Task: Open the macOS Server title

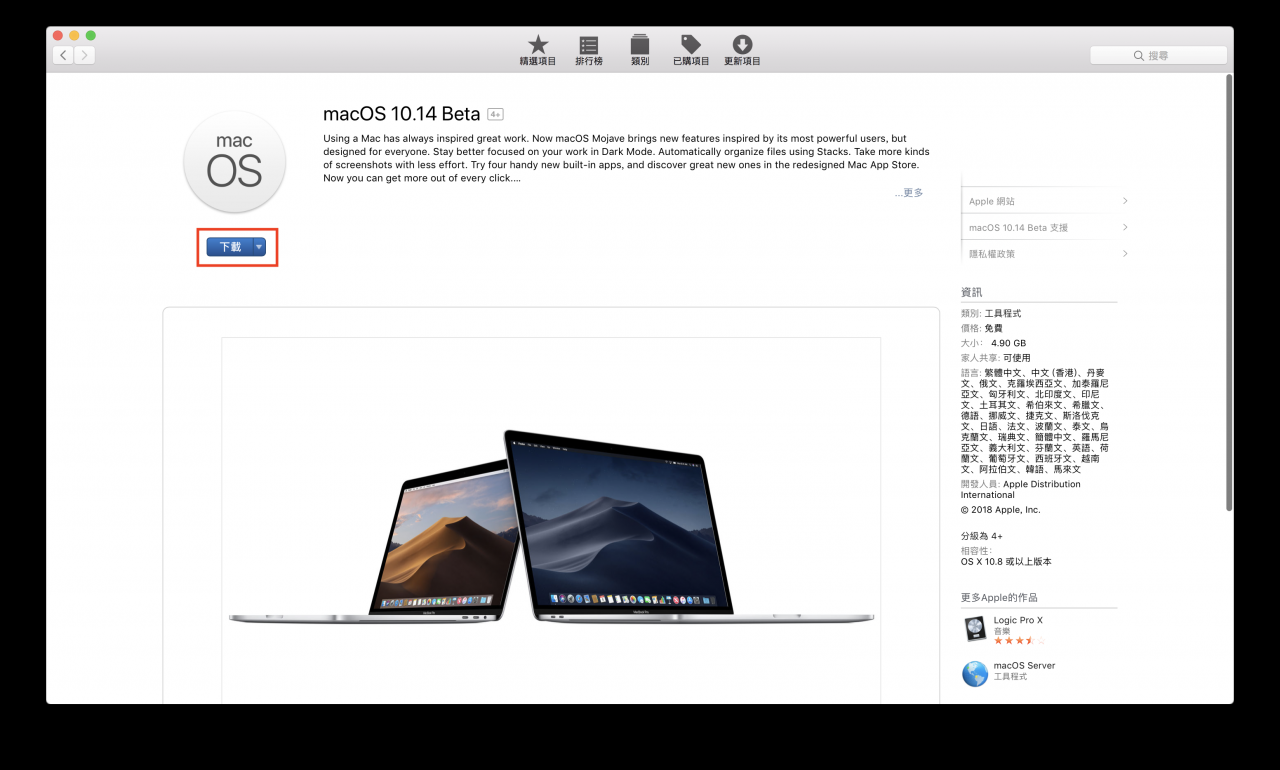Action: (1024, 665)
